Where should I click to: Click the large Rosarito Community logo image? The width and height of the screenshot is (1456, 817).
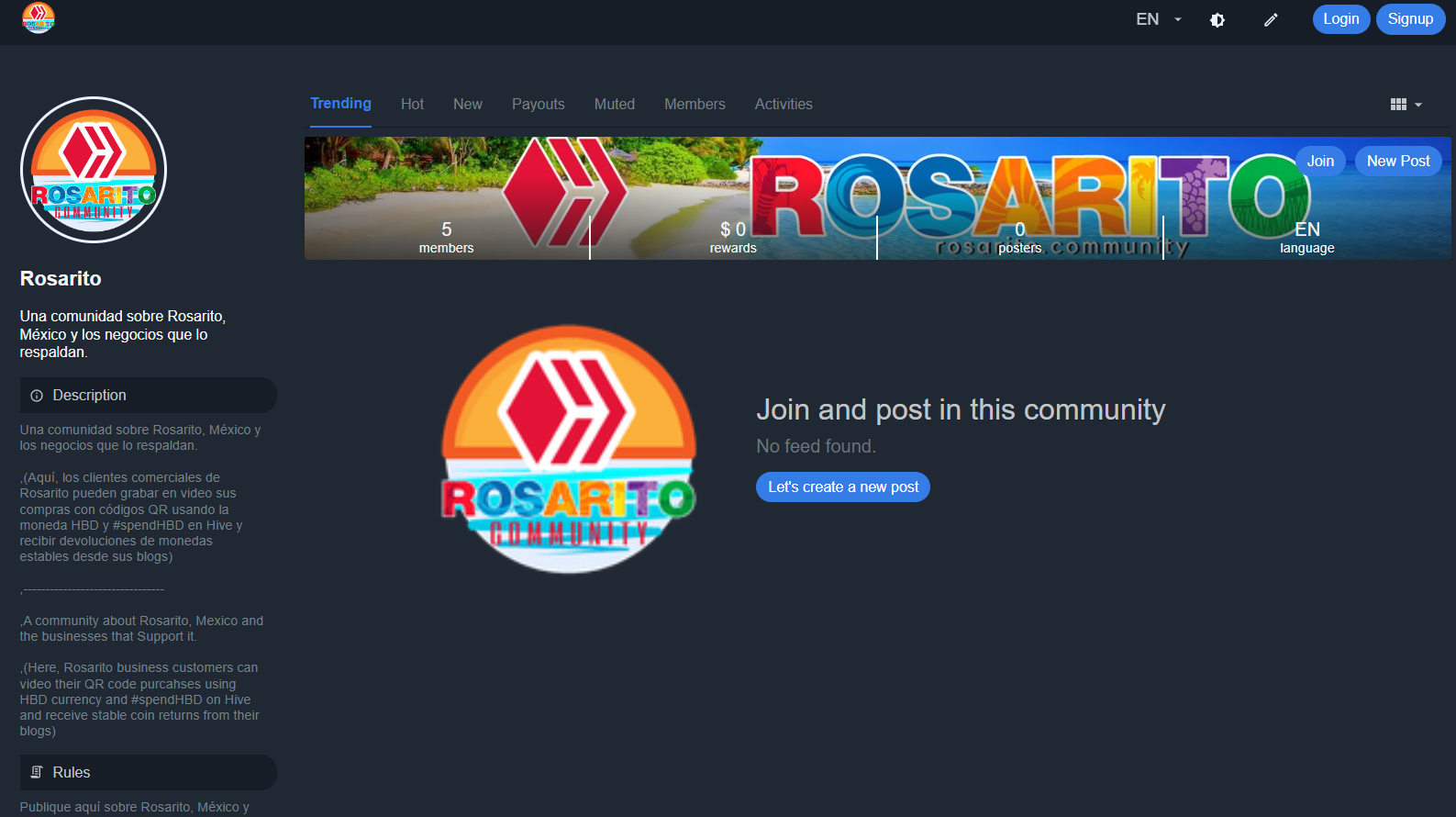[569, 449]
